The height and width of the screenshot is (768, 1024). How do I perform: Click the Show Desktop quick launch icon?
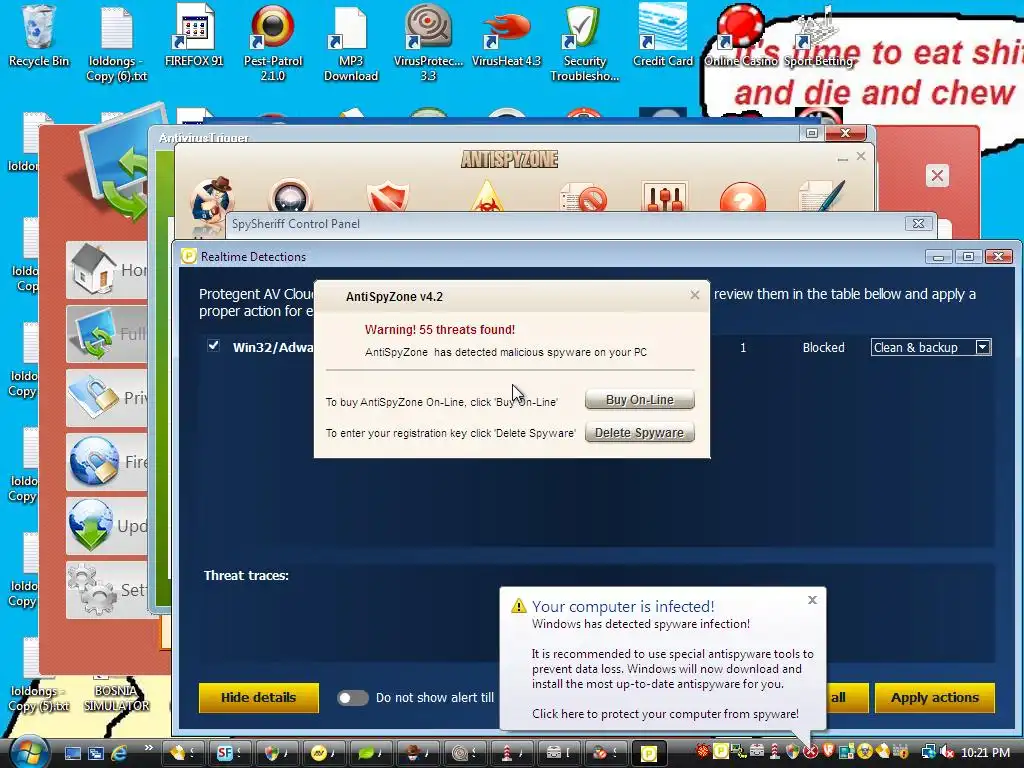72,753
